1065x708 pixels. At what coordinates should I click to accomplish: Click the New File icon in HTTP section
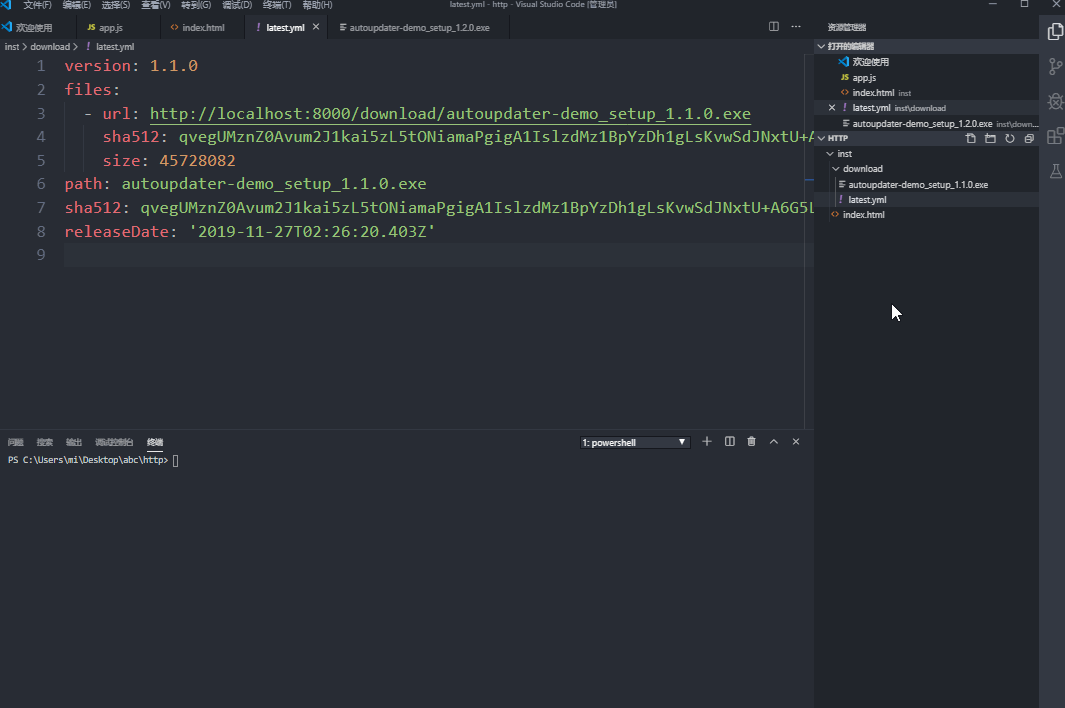click(x=971, y=138)
